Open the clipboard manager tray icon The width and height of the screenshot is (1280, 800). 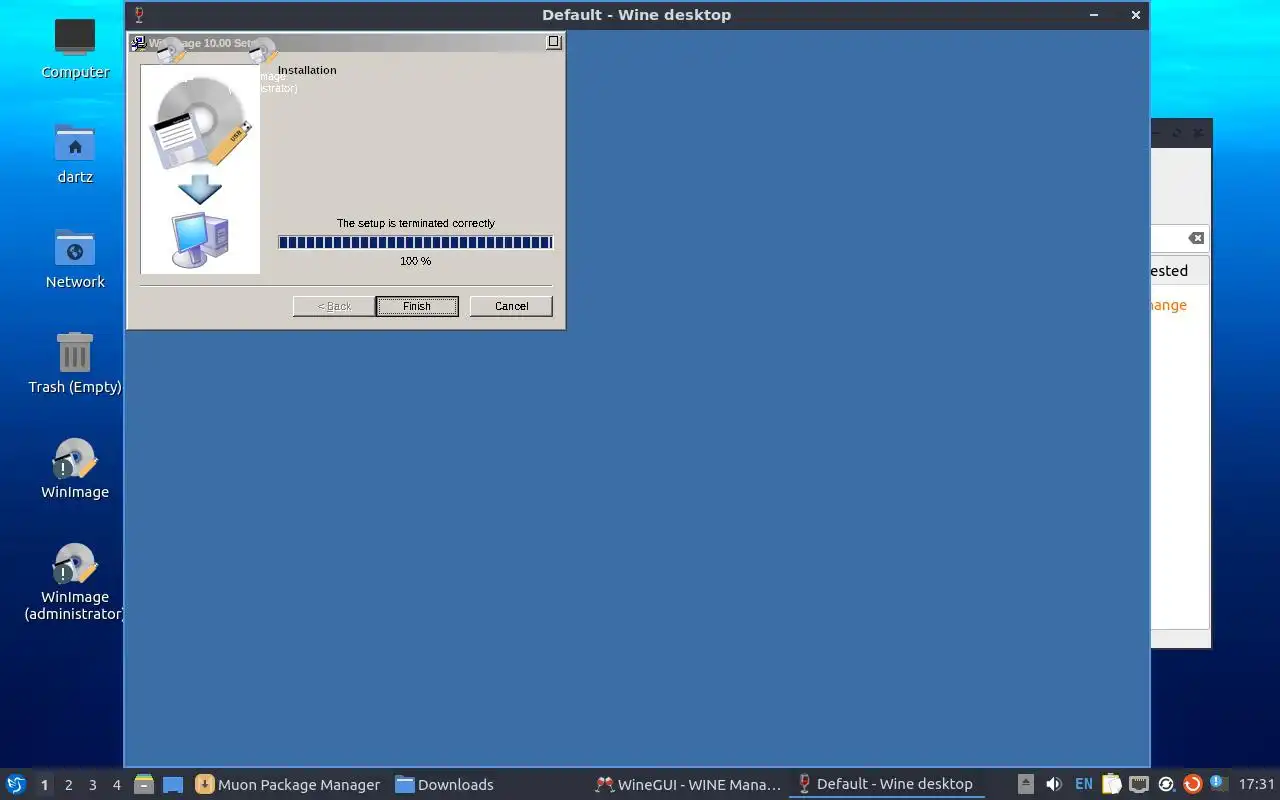(1111, 784)
